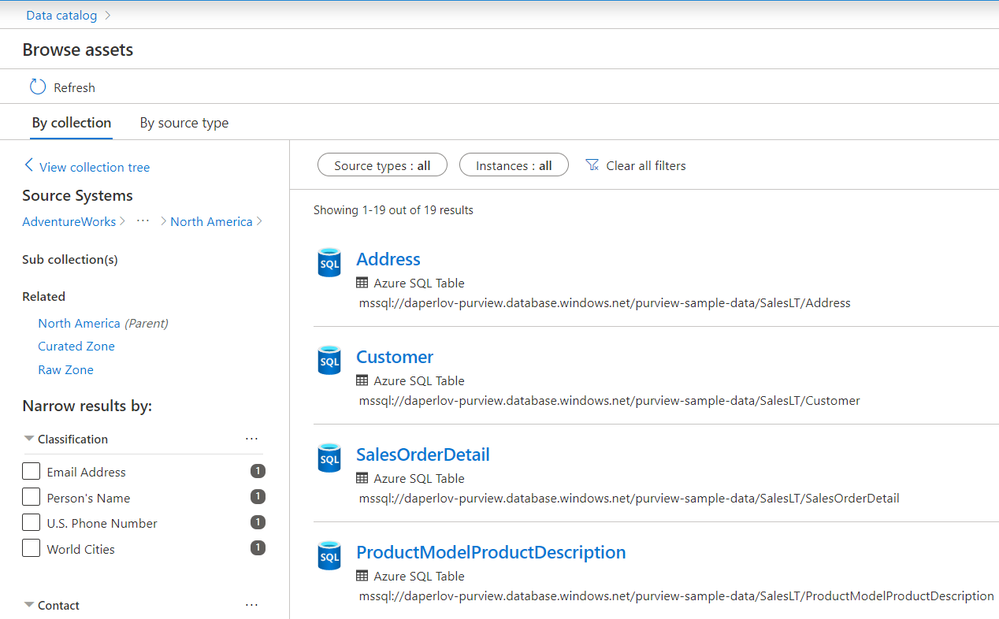Switch to the By source type tab
This screenshot has width=999, height=619.
tap(184, 123)
